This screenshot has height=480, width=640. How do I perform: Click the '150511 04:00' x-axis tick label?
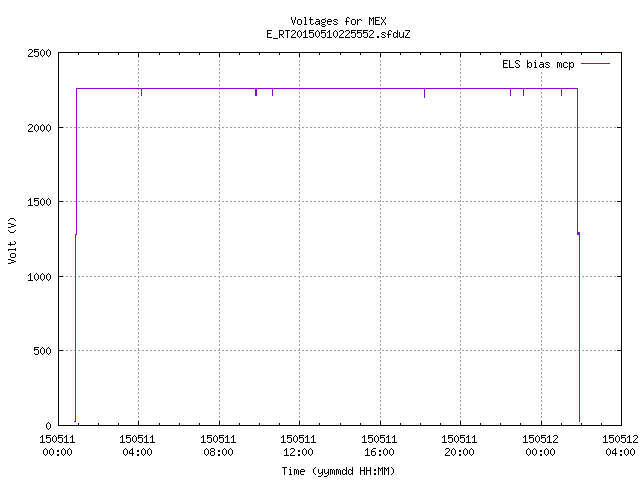138,446
